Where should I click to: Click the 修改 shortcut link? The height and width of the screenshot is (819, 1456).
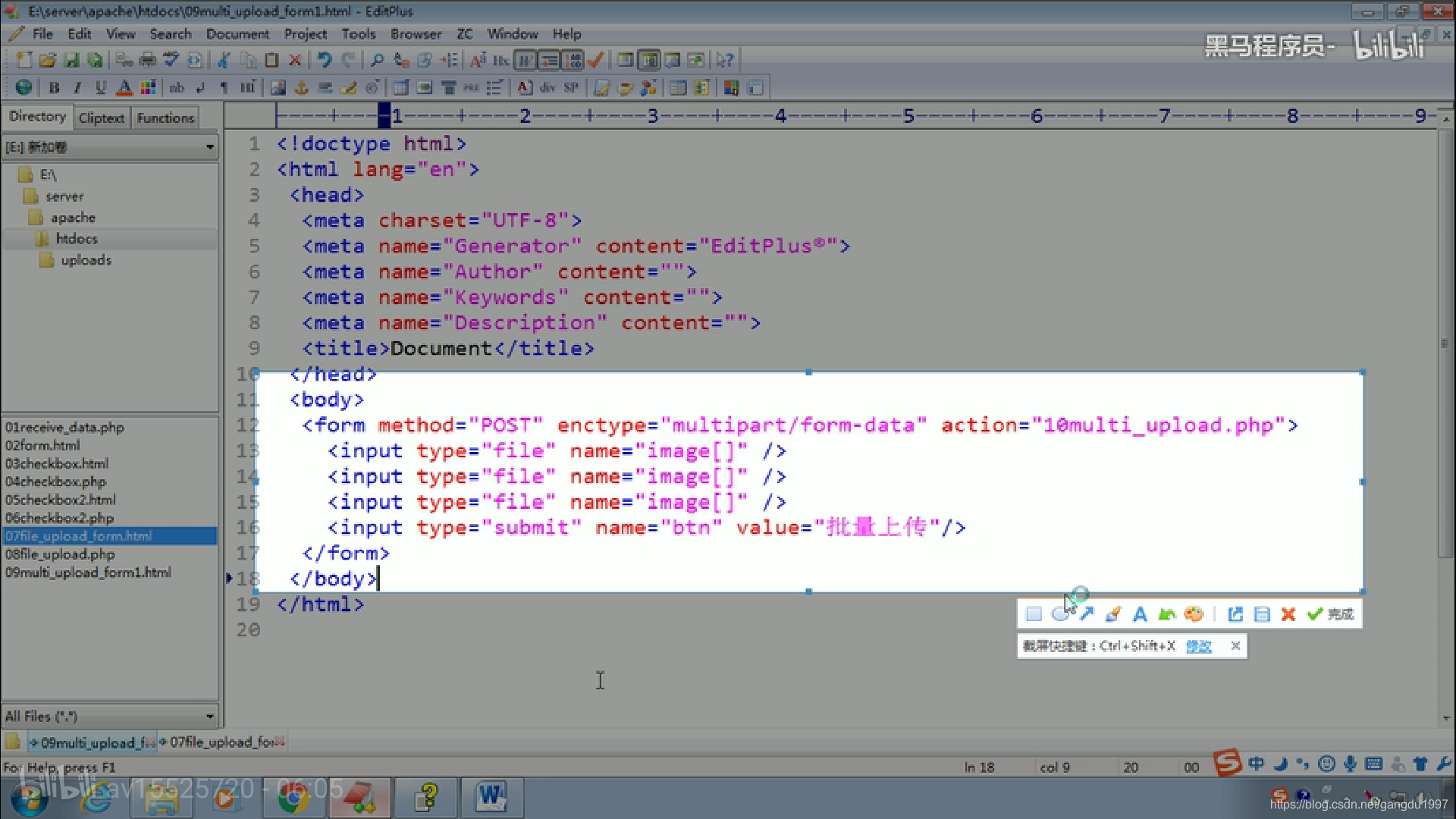coord(1199,646)
